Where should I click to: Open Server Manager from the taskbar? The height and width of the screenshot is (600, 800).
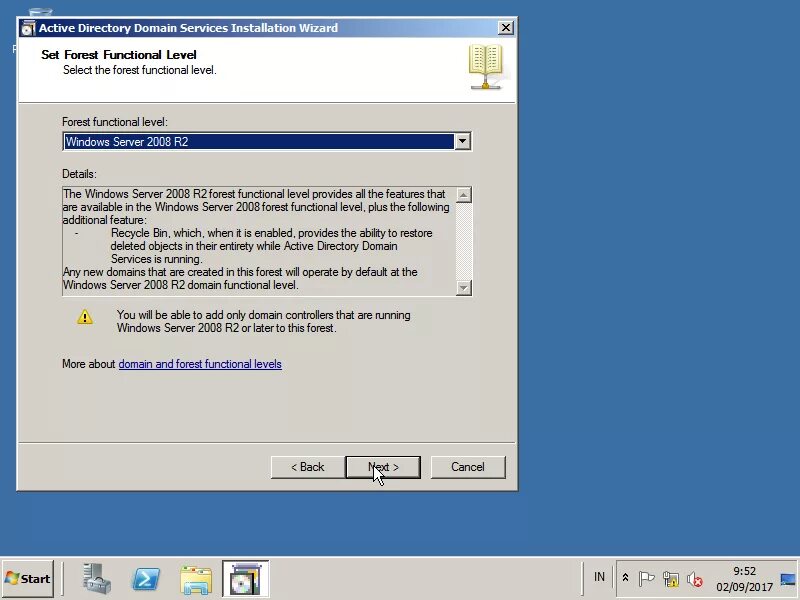(x=96, y=579)
